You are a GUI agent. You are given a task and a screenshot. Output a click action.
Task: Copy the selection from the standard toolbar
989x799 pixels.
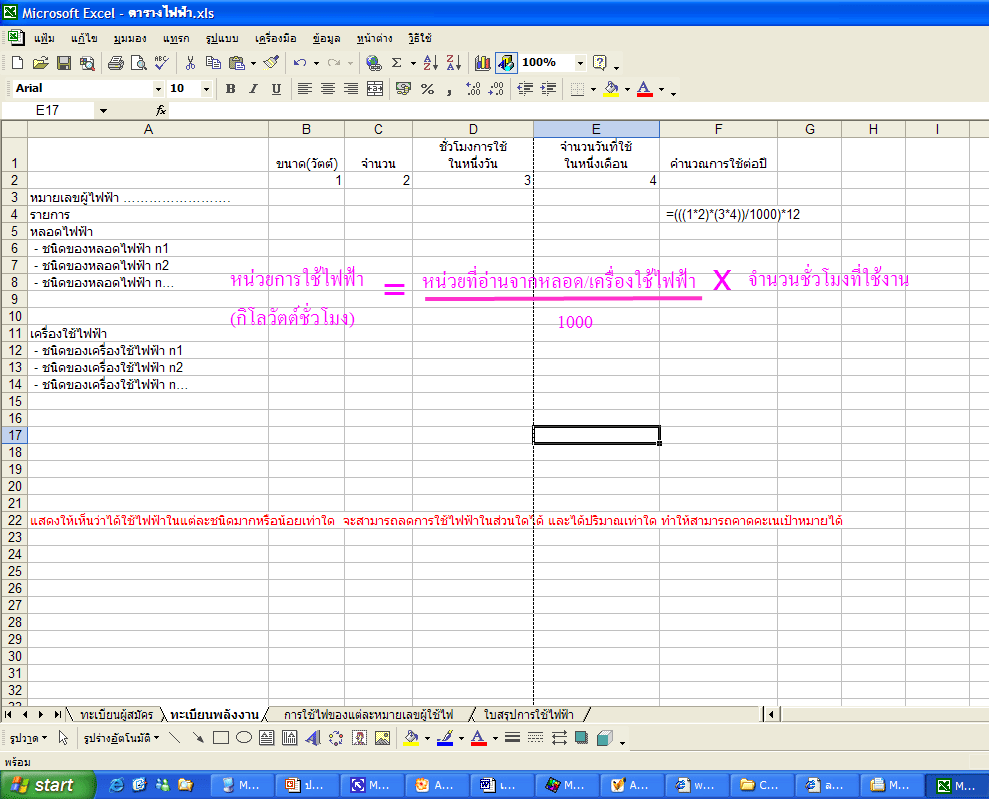[x=213, y=62]
